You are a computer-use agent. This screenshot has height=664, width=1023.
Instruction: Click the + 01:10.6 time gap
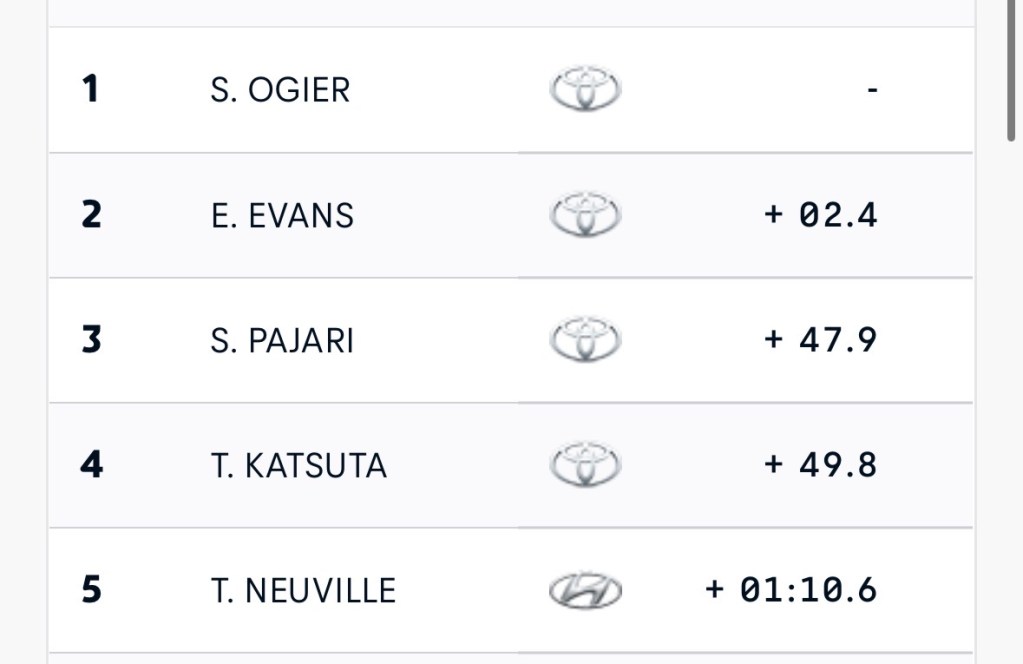(x=791, y=590)
